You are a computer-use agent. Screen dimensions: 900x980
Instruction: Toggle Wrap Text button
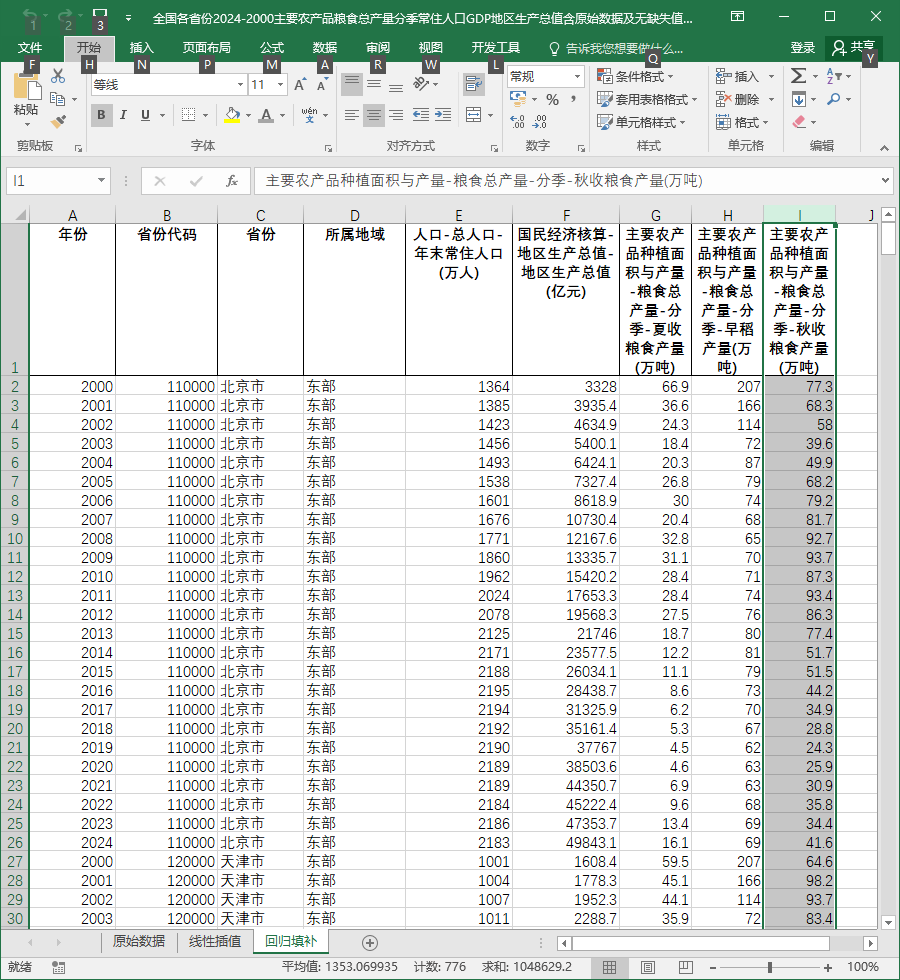click(474, 84)
